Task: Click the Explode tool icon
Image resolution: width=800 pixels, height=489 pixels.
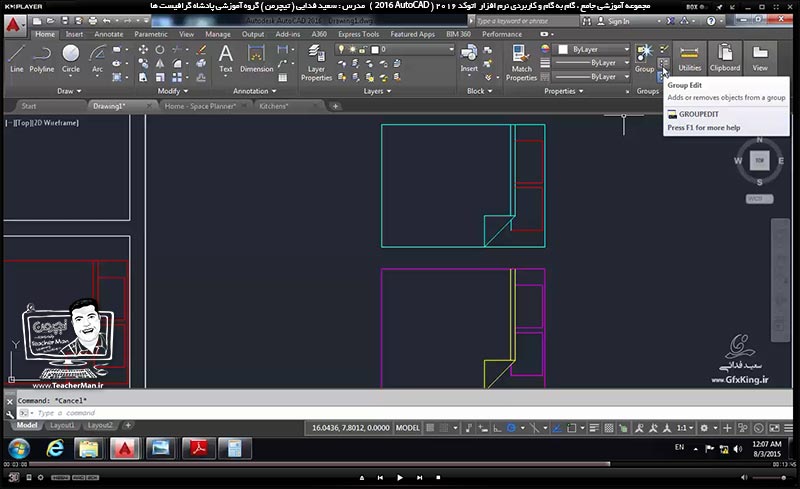Action: (x=201, y=63)
